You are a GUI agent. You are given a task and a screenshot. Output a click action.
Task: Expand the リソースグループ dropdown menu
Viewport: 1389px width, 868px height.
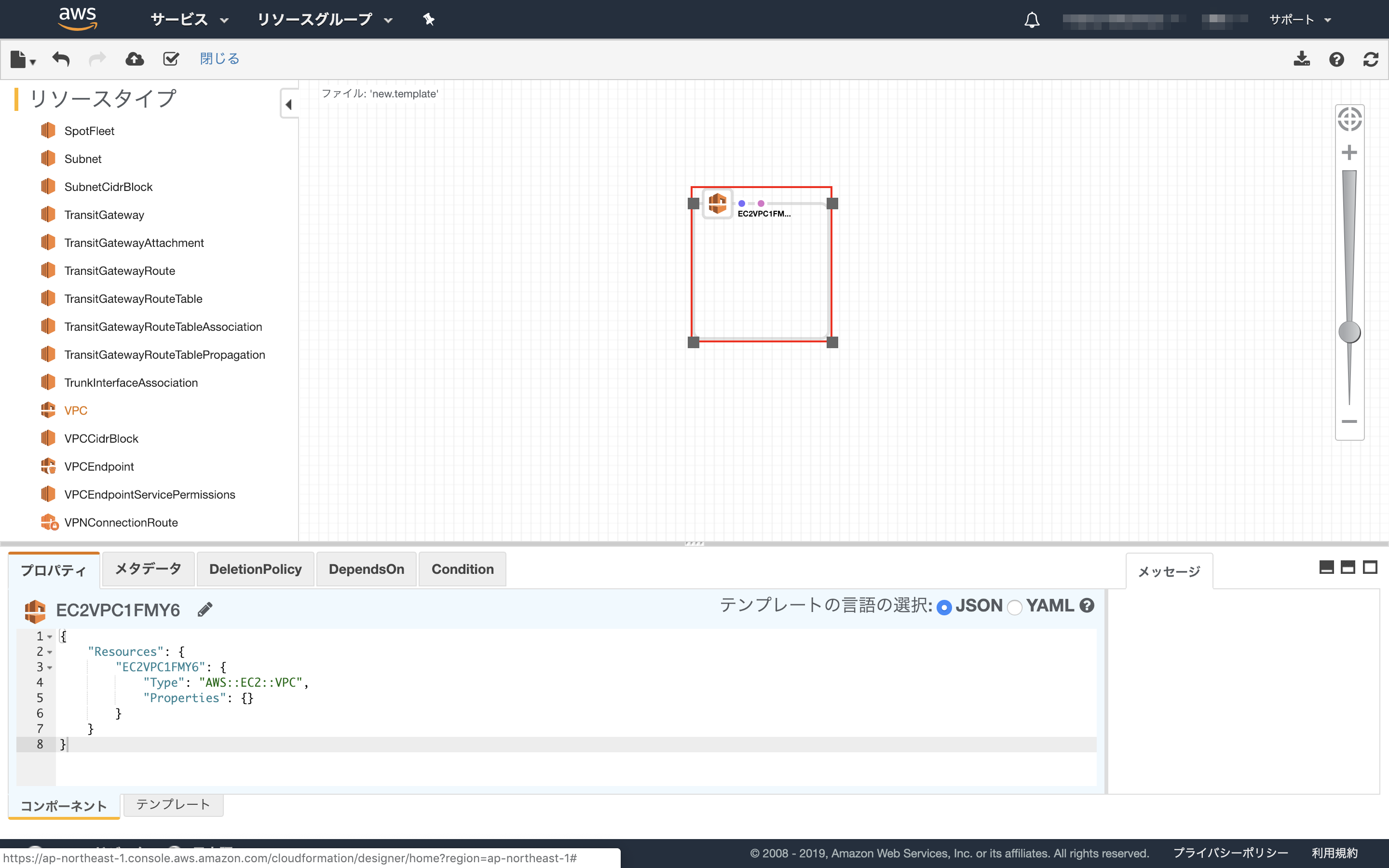pos(324,19)
